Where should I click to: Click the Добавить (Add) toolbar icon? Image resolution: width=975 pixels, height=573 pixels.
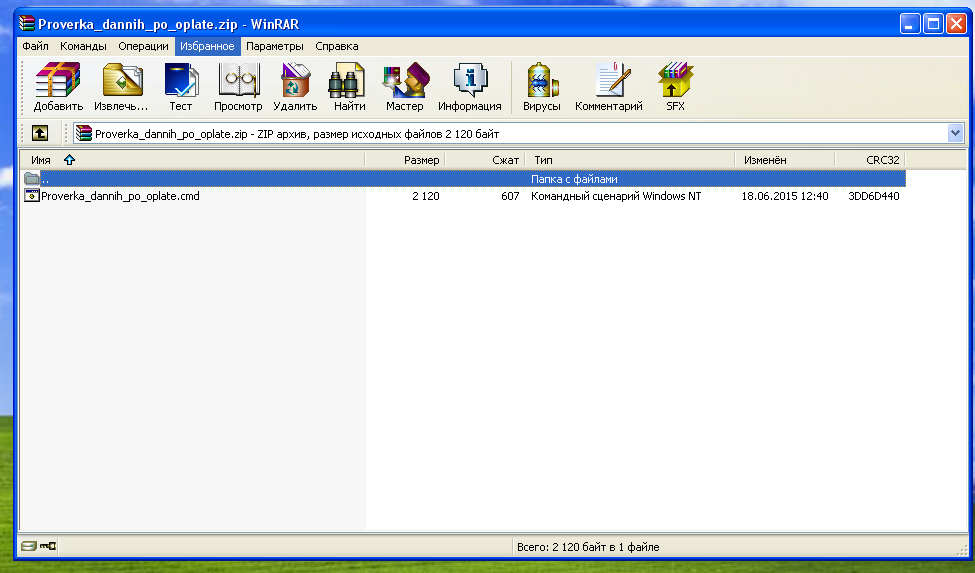(58, 86)
